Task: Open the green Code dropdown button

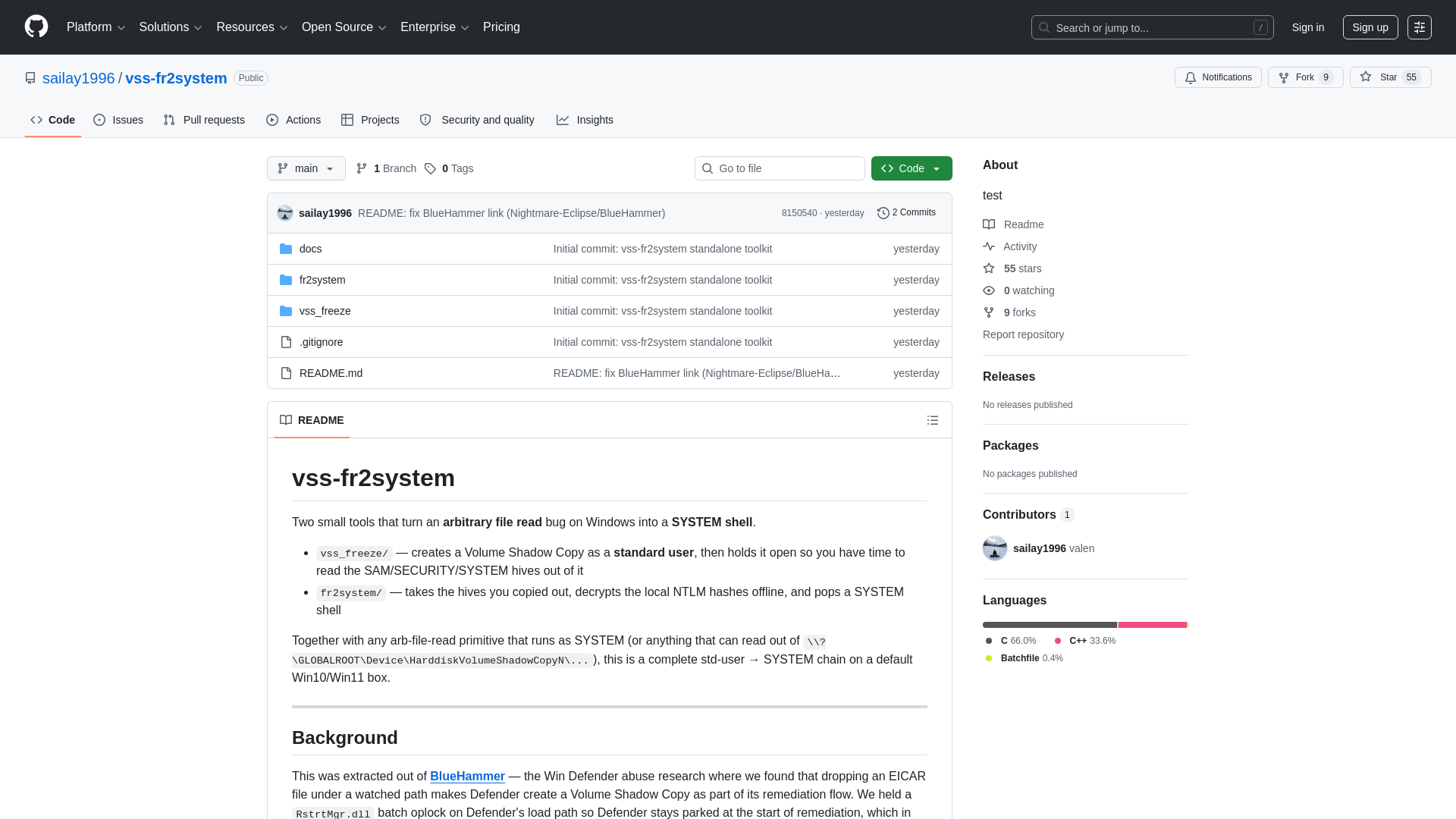Action: (912, 168)
